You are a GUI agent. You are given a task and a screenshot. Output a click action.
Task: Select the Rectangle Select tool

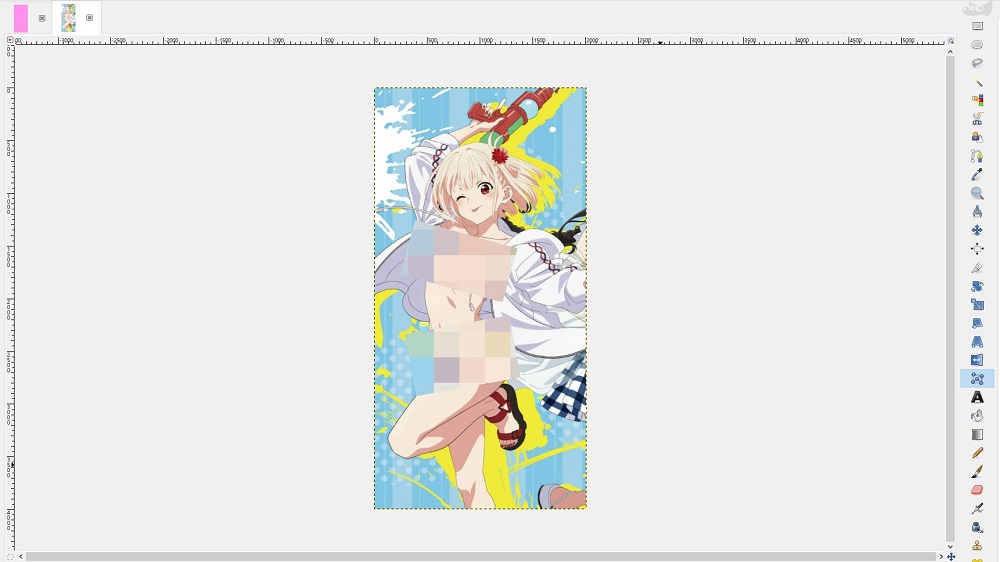[977, 26]
